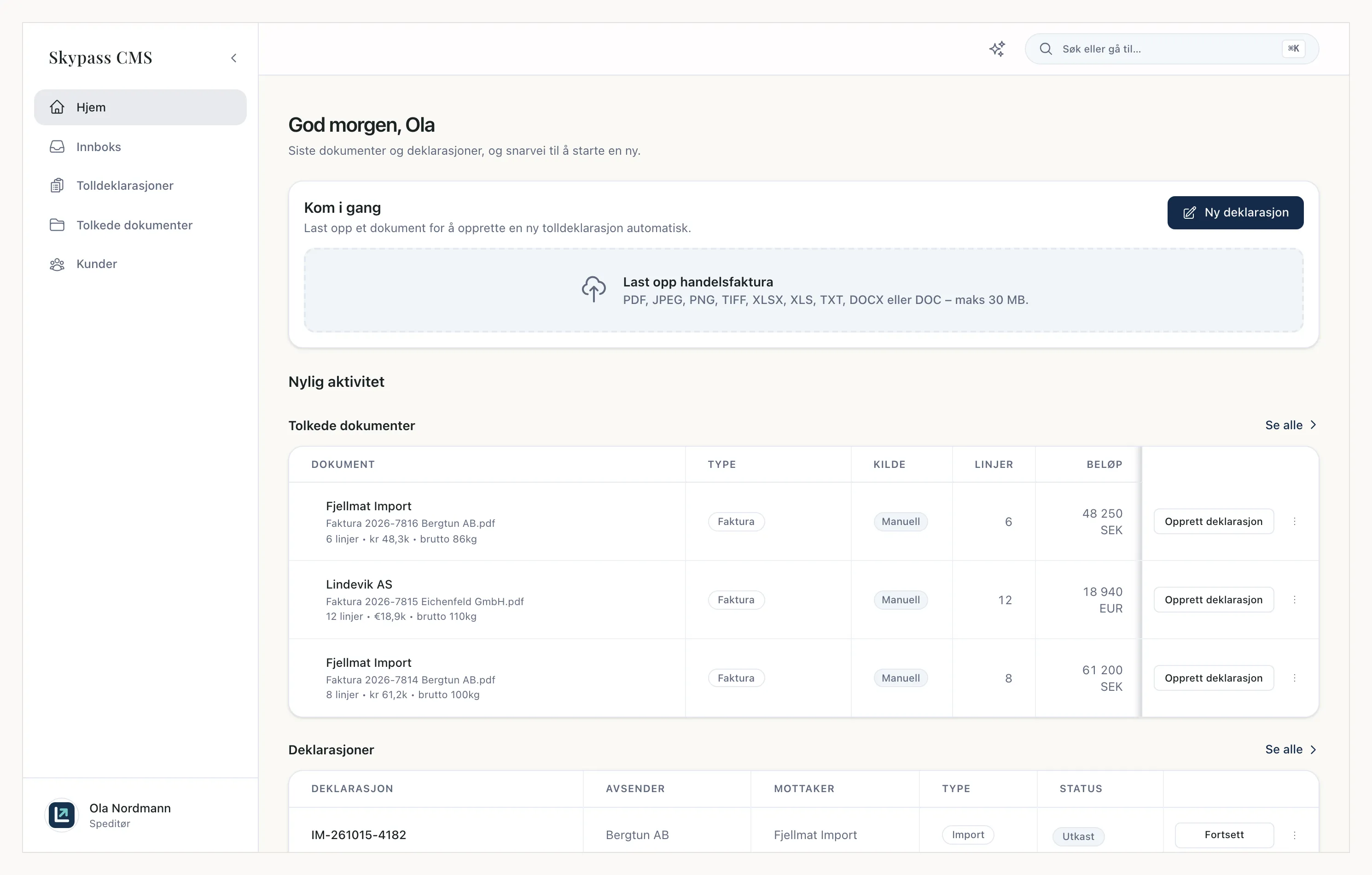
Task: Start a Ny deklarasjon
Action: tap(1235, 213)
